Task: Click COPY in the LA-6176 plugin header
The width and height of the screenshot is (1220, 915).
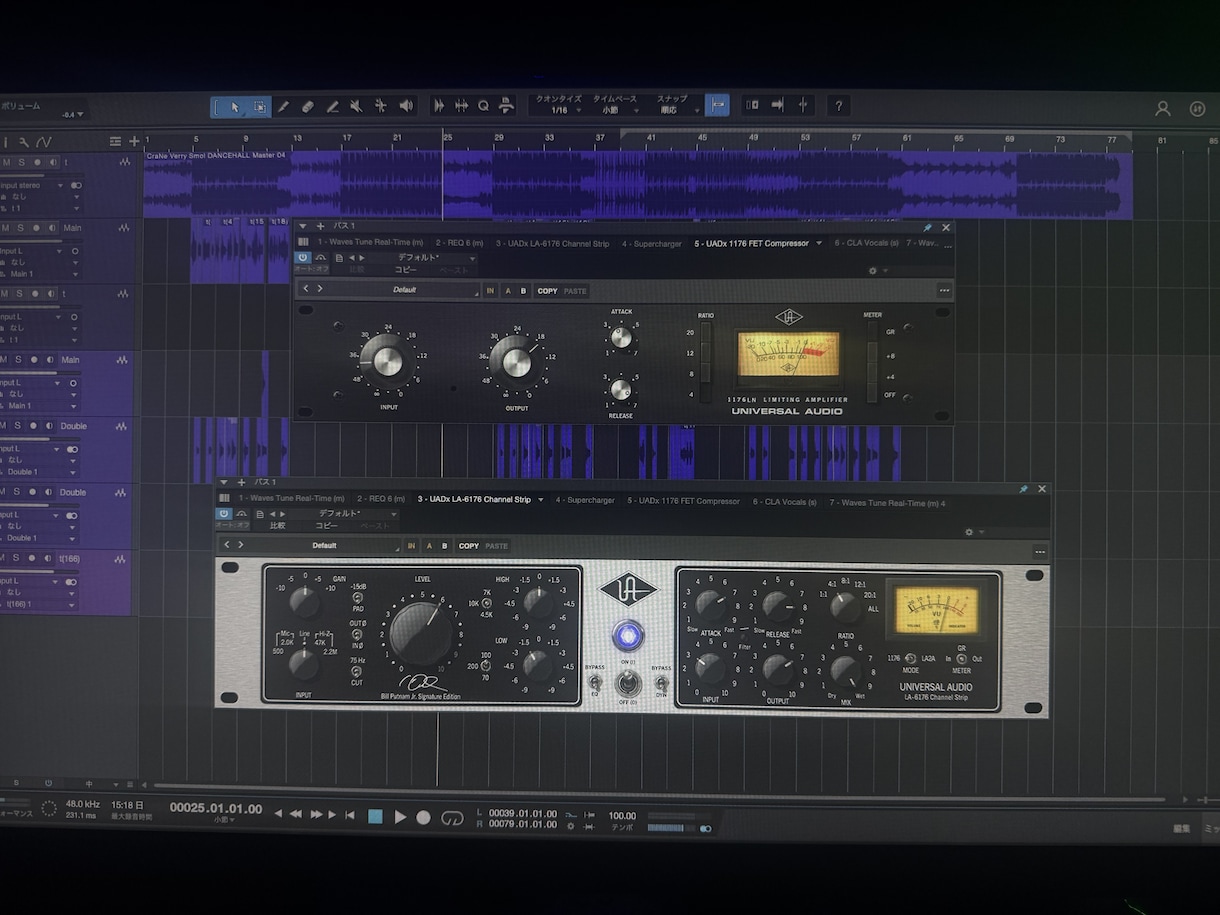Action: pos(468,546)
